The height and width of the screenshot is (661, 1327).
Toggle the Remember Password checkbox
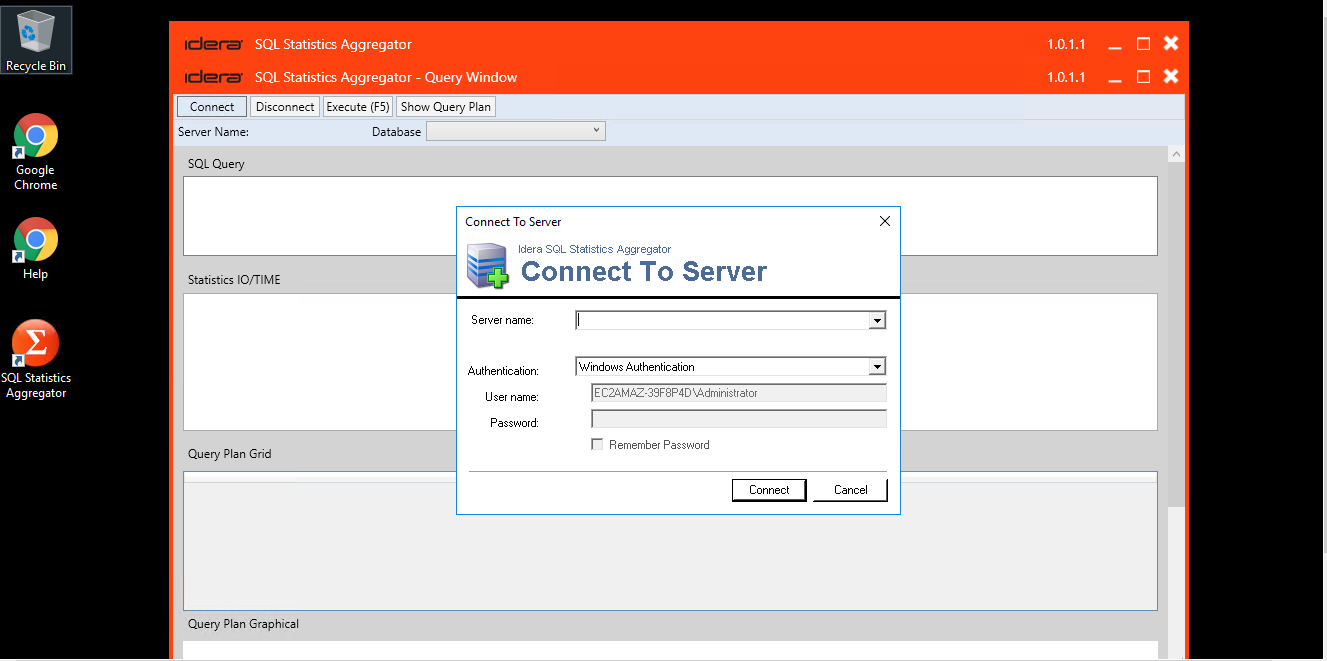coord(598,445)
